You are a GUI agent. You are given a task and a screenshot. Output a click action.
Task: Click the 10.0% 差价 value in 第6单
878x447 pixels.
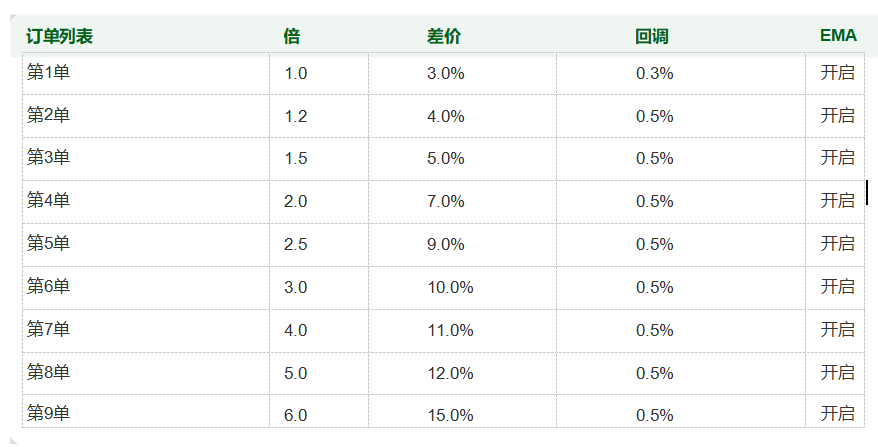[x=450, y=287]
